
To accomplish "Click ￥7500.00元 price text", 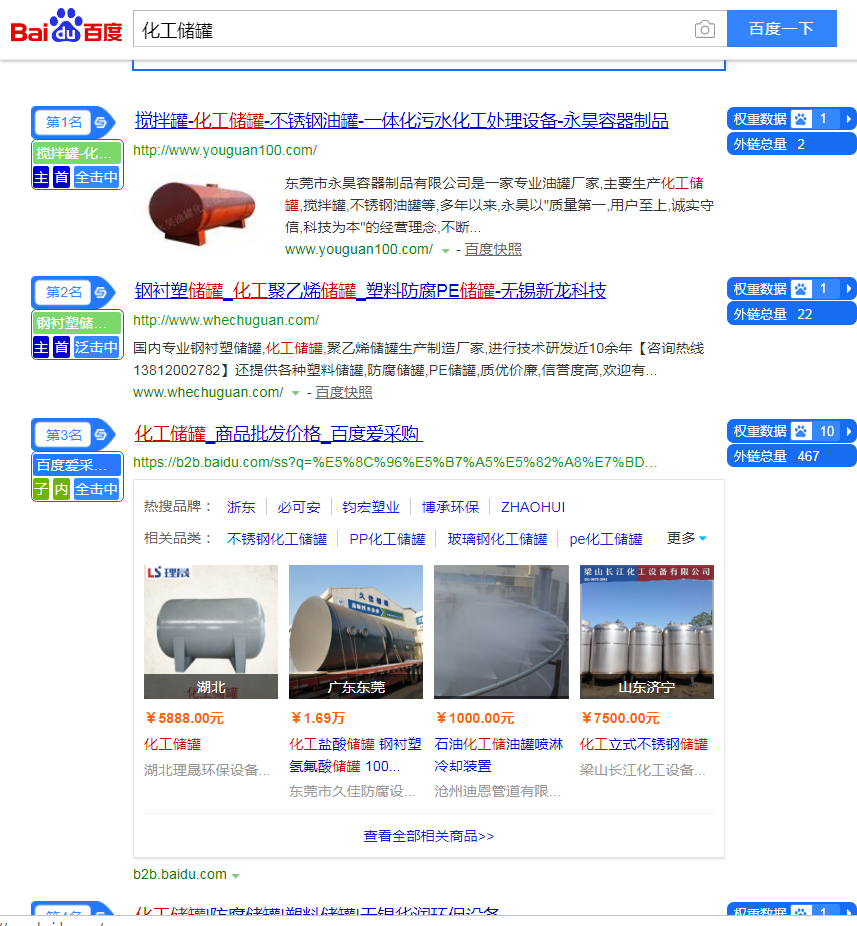I will tap(620, 718).
